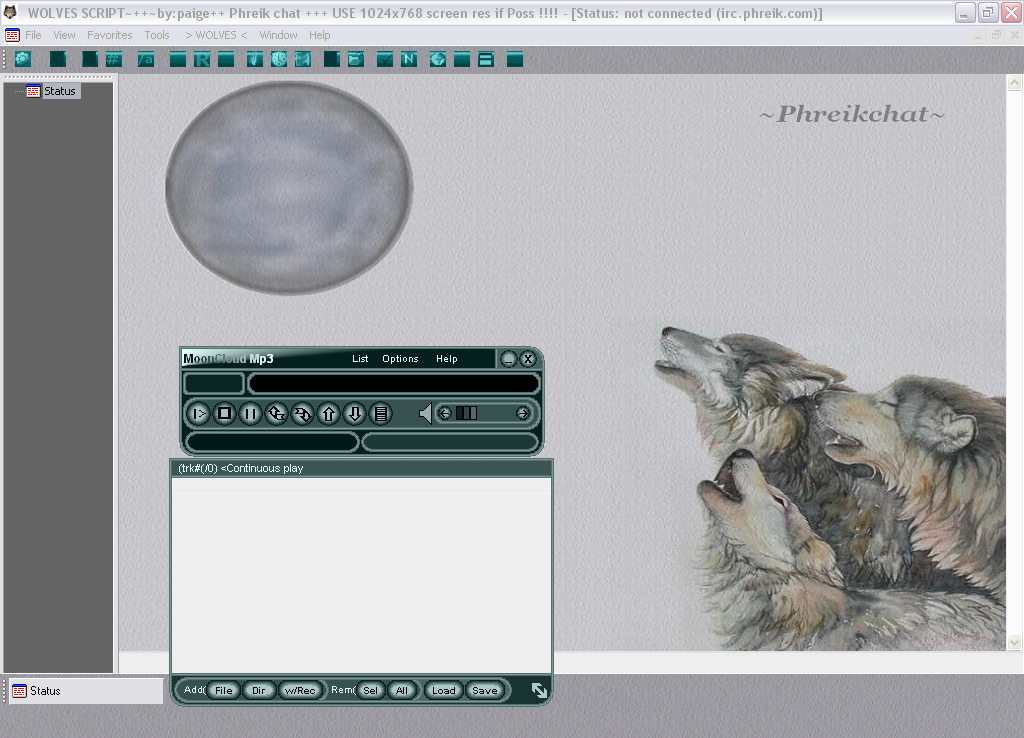The height and width of the screenshot is (738, 1024).
Task: Click the w/Rec add button
Action: [x=300, y=690]
